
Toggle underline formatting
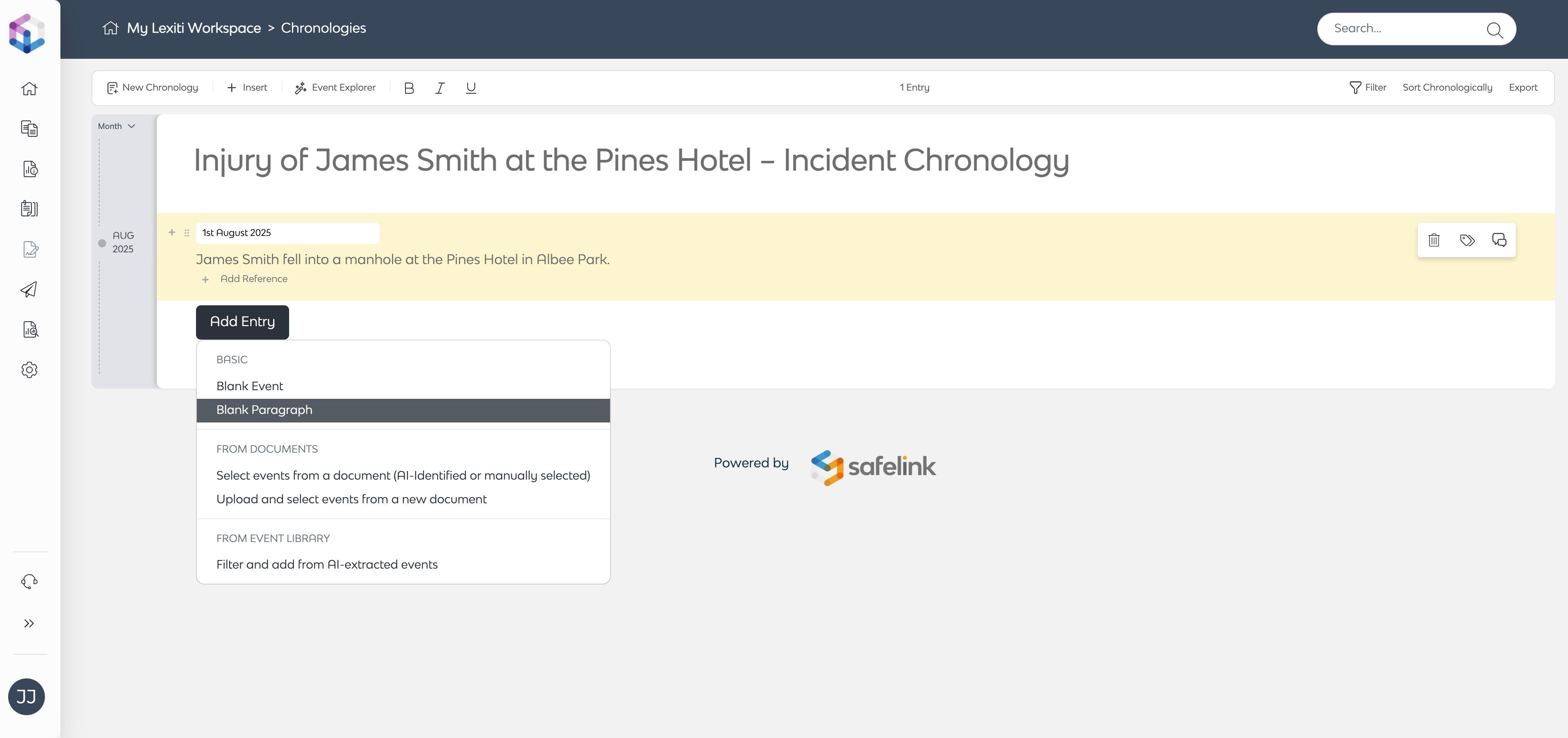(470, 88)
